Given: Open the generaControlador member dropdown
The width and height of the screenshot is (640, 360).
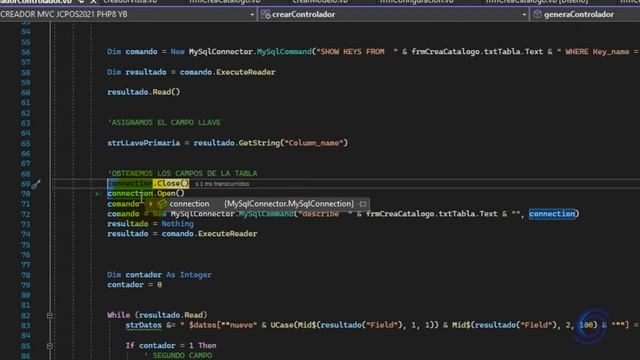Looking at the screenshot, I should click(x=586, y=15).
